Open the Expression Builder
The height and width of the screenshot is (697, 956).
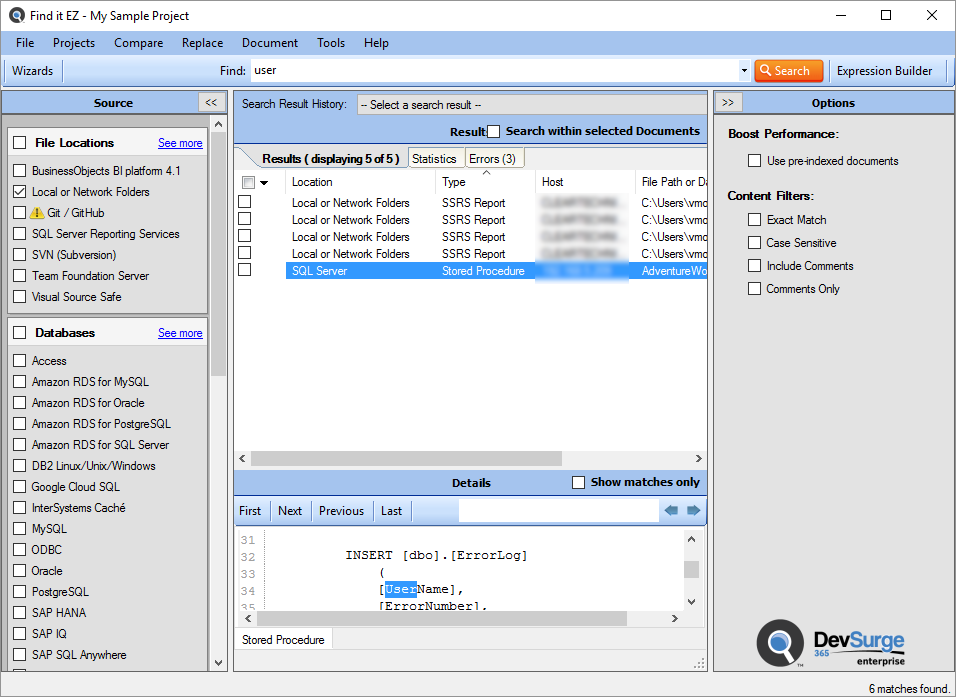pos(884,71)
